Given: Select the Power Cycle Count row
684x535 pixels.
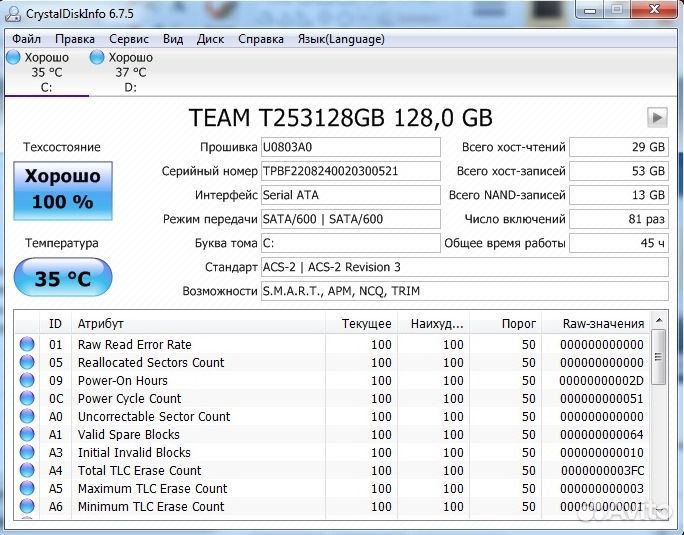Looking at the screenshot, I should (332, 398).
